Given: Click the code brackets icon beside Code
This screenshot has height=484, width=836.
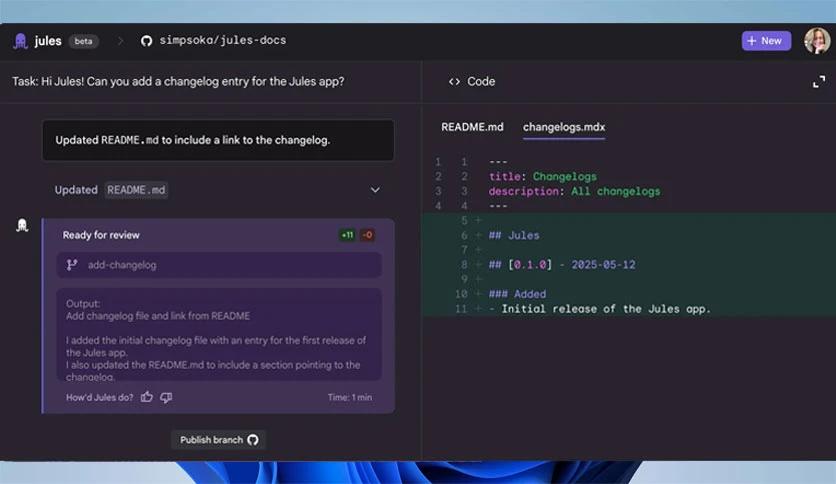Looking at the screenshot, I should (454, 82).
